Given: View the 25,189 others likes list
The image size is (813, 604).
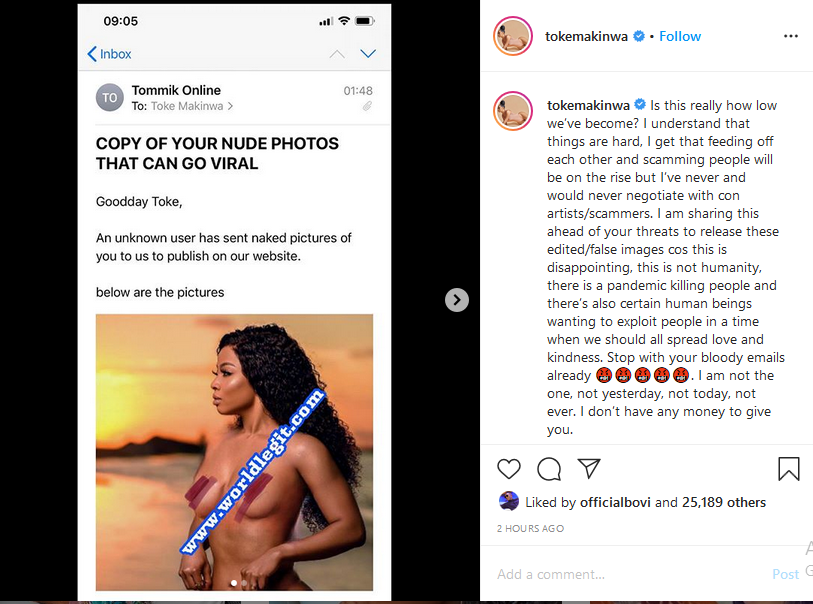Looking at the screenshot, I should tap(724, 502).
